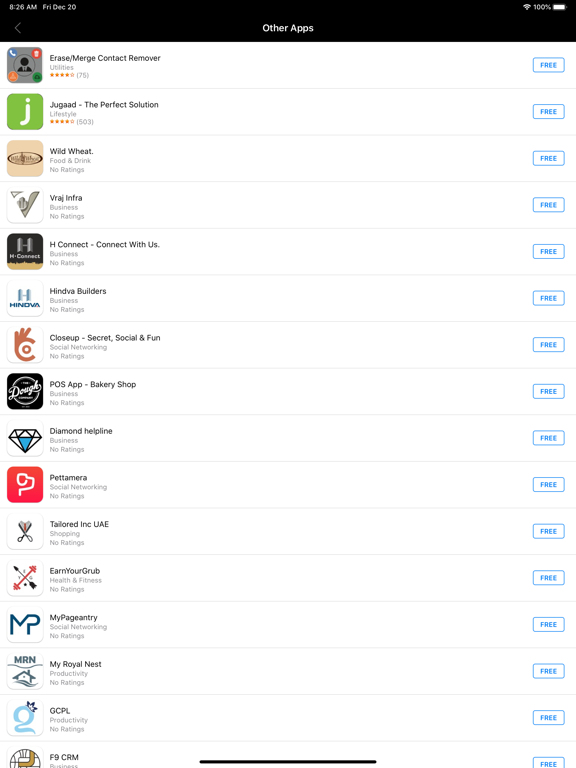This screenshot has width=576, height=768.
Task: Get Jugaad with its FREE button
Action: coord(549,112)
